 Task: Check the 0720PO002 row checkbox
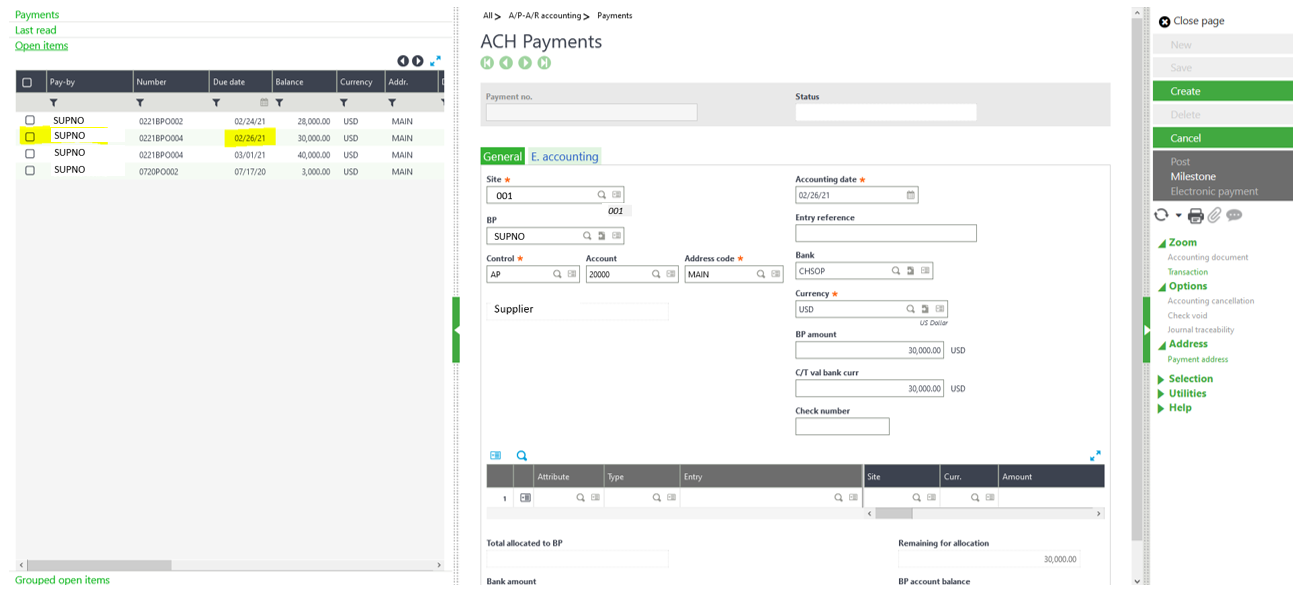(x=30, y=171)
